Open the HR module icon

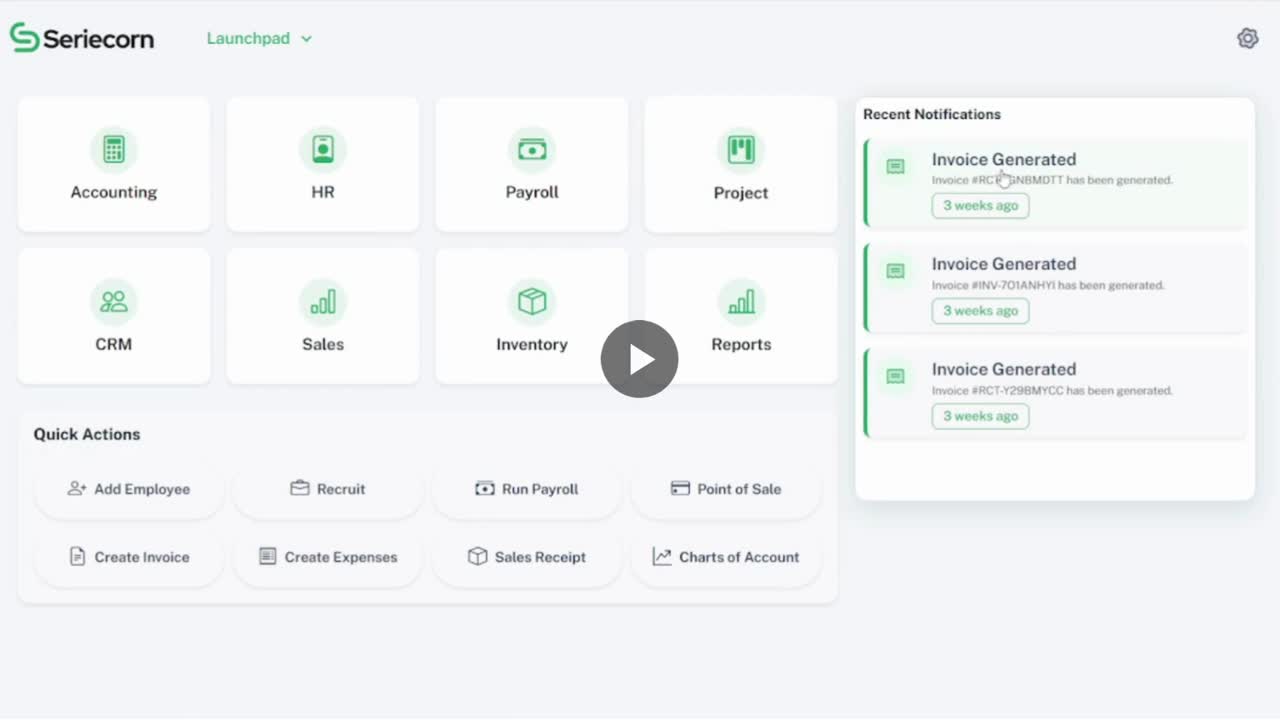click(322, 150)
